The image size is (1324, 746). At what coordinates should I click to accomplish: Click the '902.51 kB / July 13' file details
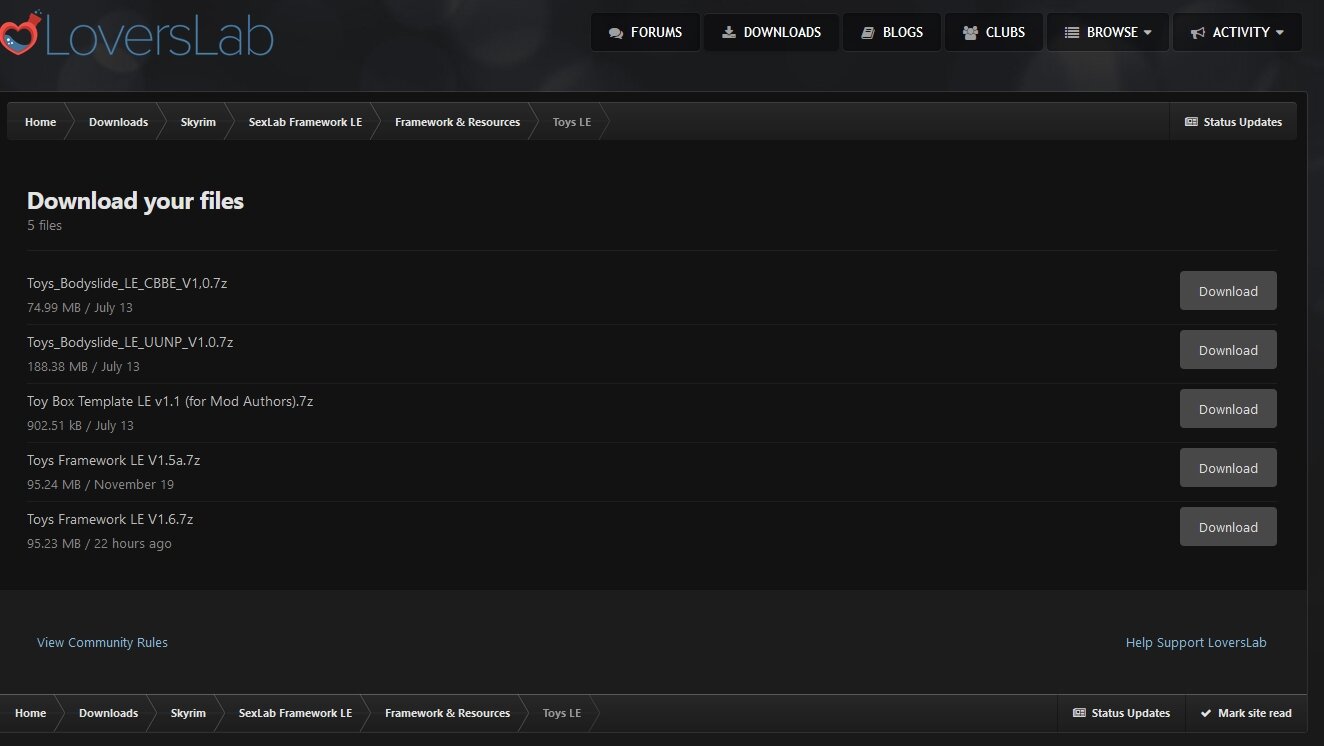point(80,426)
